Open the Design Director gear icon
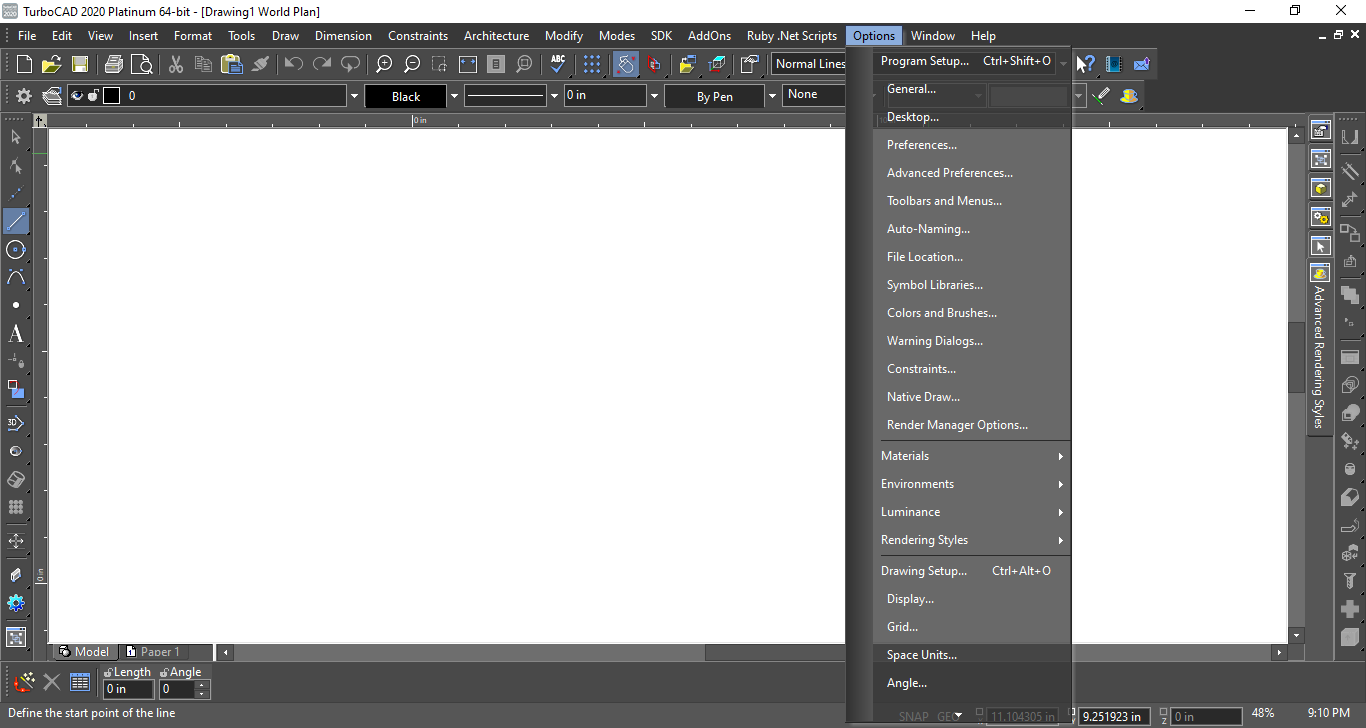 pos(24,96)
